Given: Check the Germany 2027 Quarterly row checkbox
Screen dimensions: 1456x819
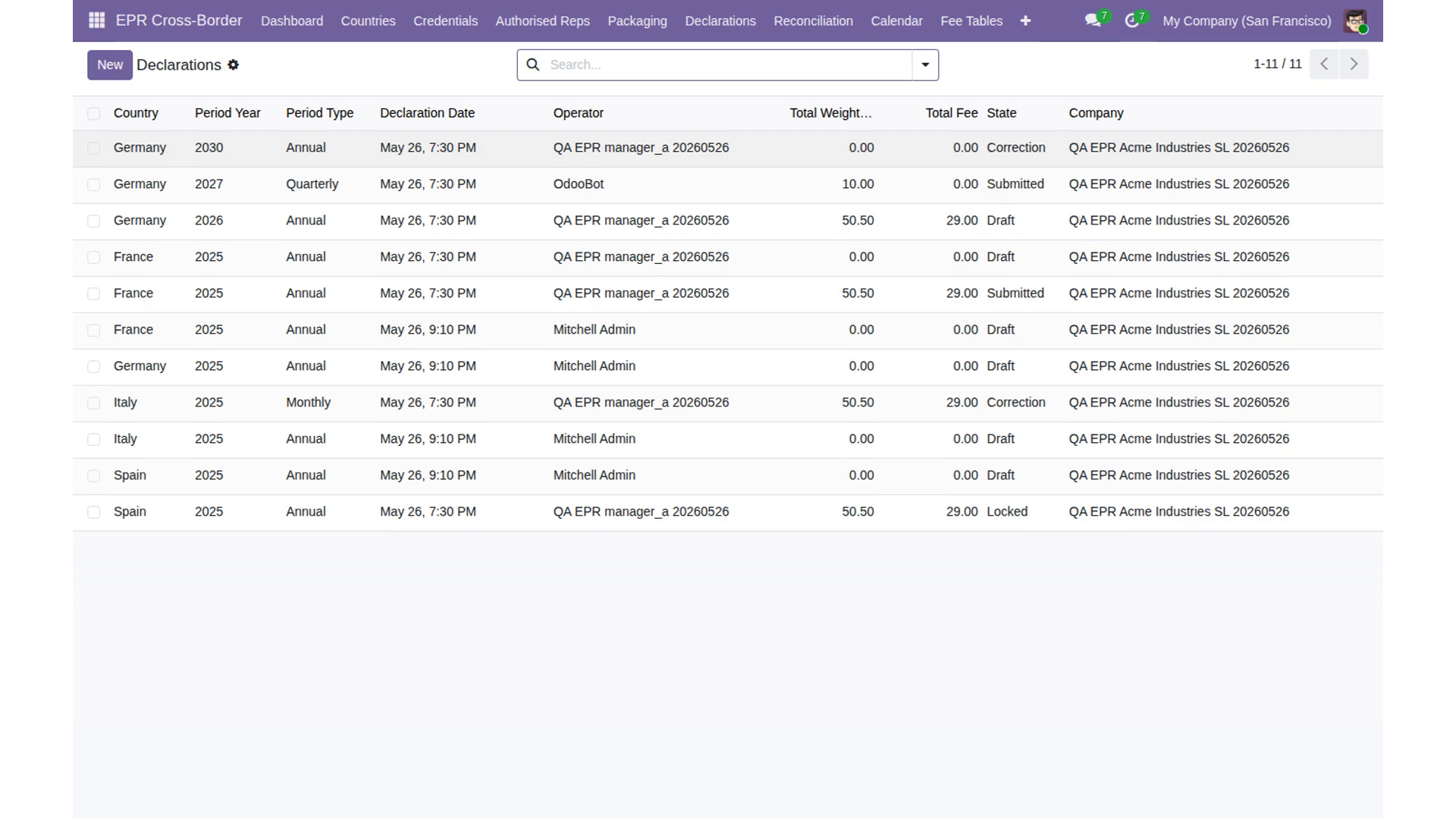Looking at the screenshot, I should [x=93, y=185].
